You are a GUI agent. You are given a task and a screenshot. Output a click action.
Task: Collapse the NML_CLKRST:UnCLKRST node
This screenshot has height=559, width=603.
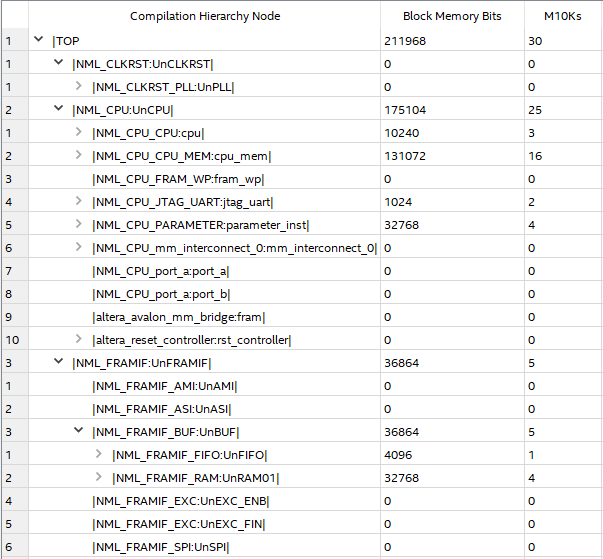click(58, 62)
